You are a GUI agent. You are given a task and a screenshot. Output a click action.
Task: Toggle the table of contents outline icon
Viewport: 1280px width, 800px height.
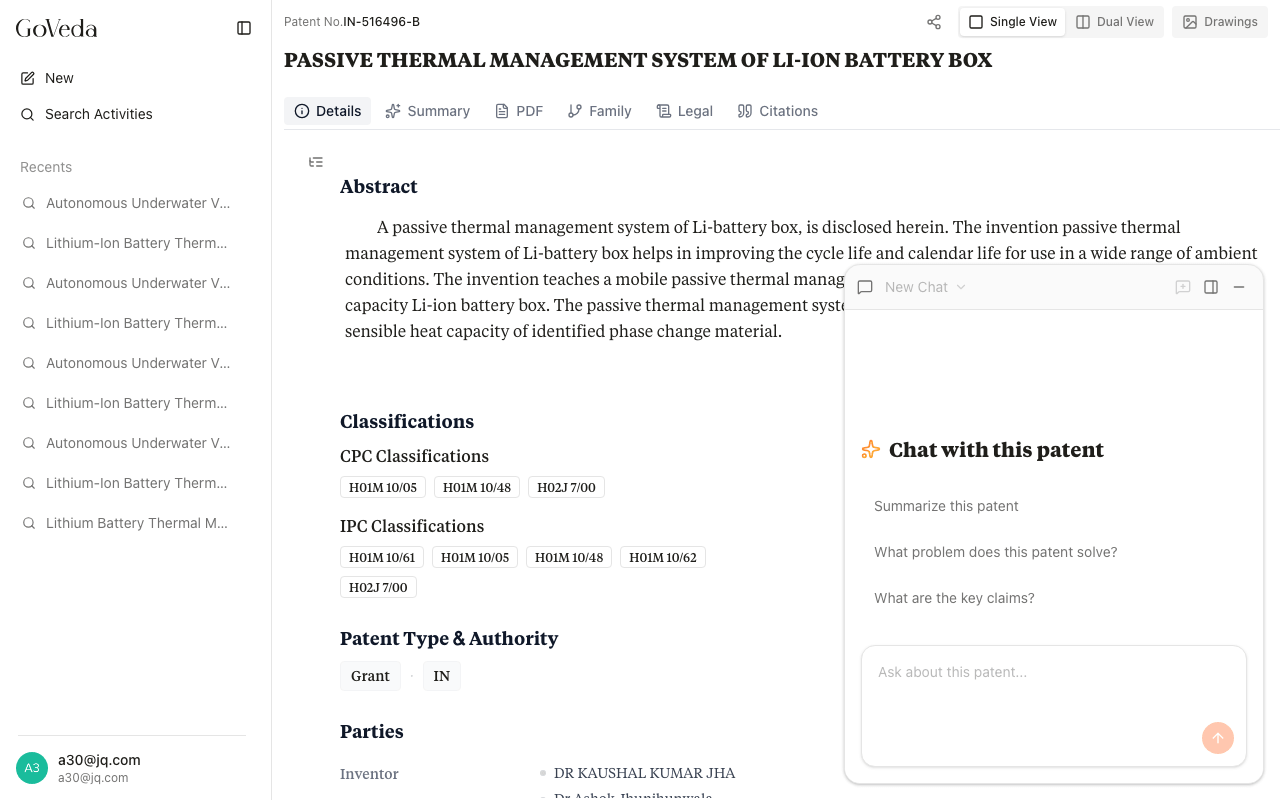(x=316, y=162)
